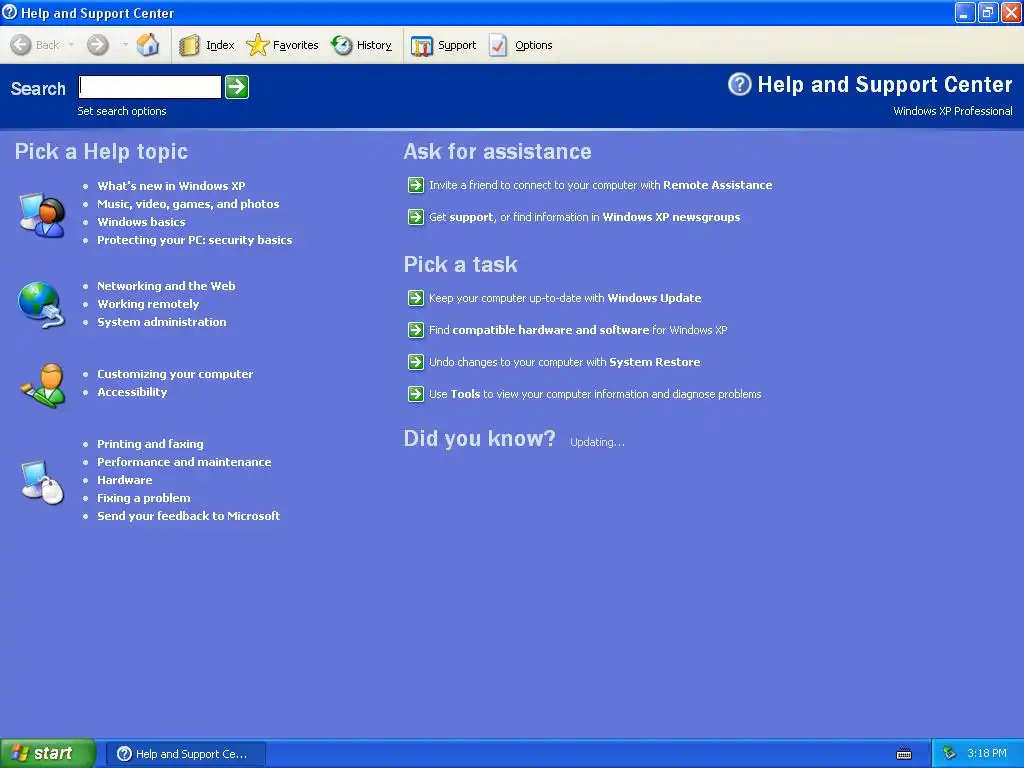1024x768 pixels.
Task: Open the Support toolbar icon
Action: coord(422,45)
